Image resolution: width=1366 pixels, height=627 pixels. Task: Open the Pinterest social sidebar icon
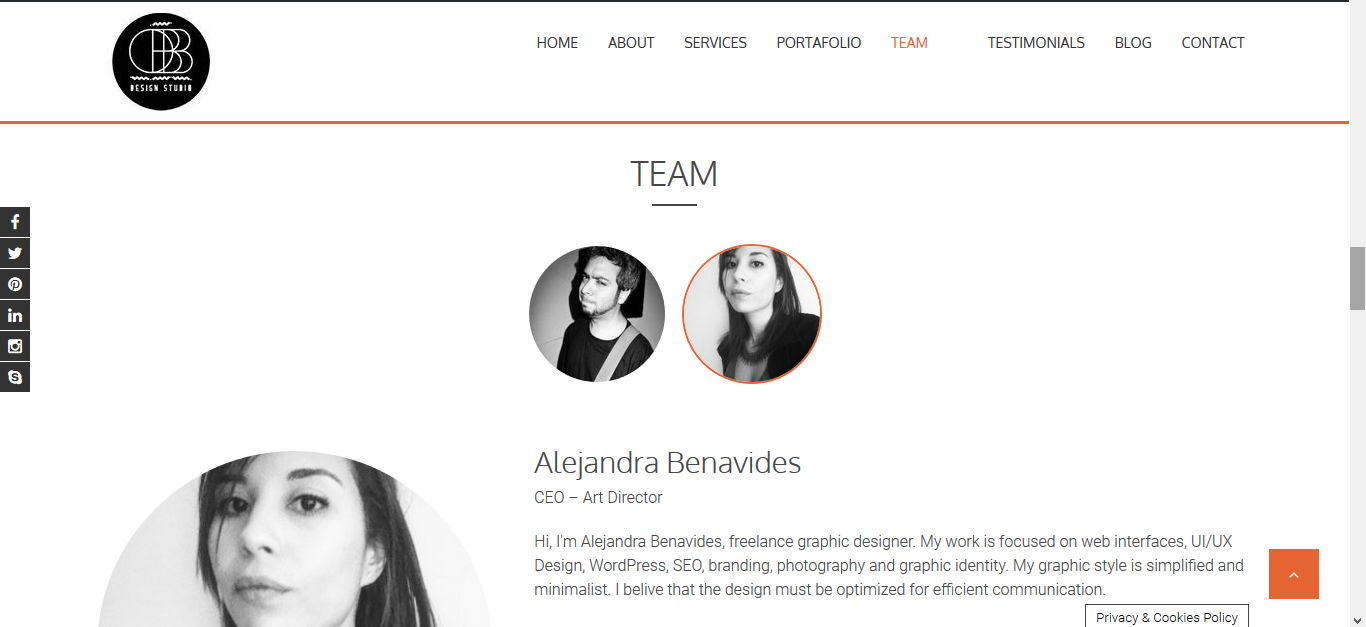15,284
